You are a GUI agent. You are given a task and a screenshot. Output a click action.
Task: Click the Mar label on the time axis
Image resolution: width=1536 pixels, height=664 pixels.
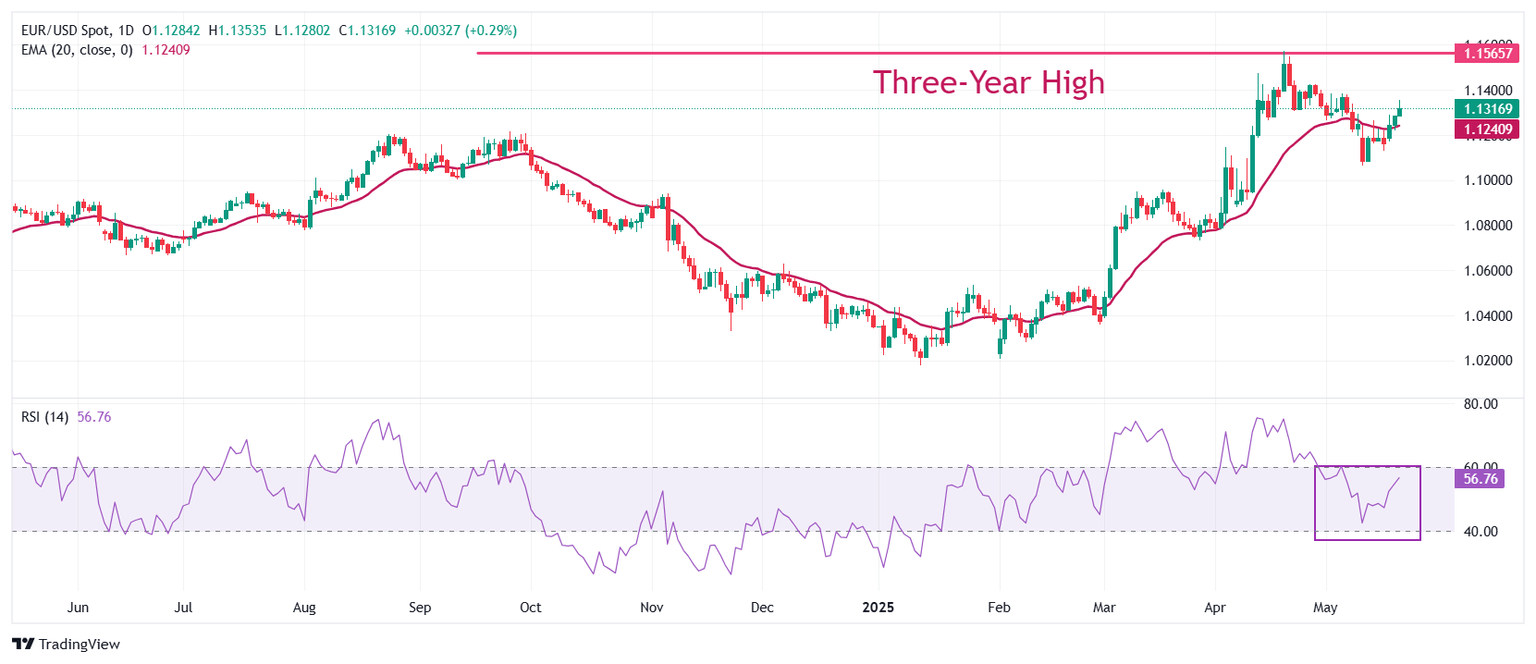1103,607
